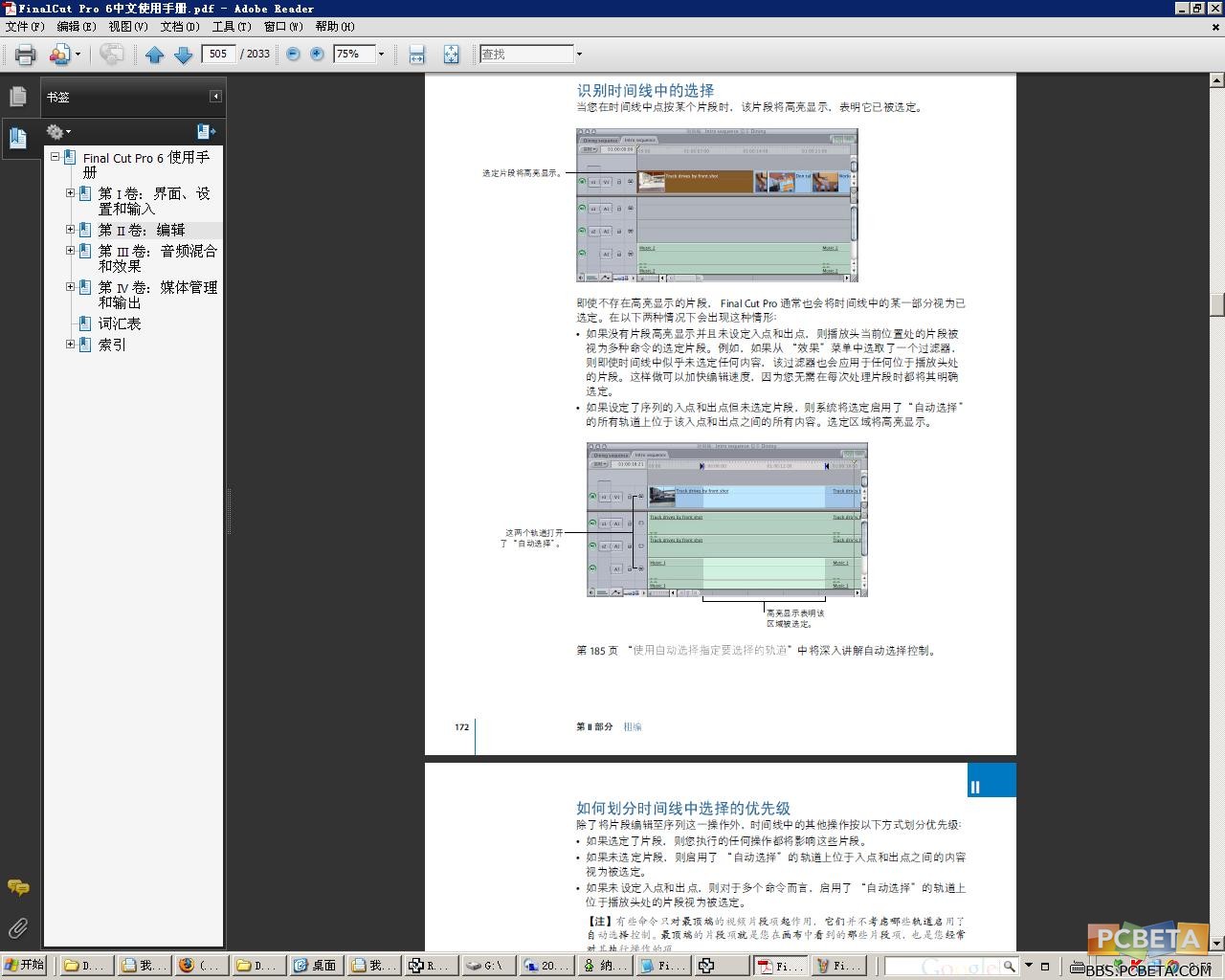Click the Print icon in toolbar

point(26,55)
